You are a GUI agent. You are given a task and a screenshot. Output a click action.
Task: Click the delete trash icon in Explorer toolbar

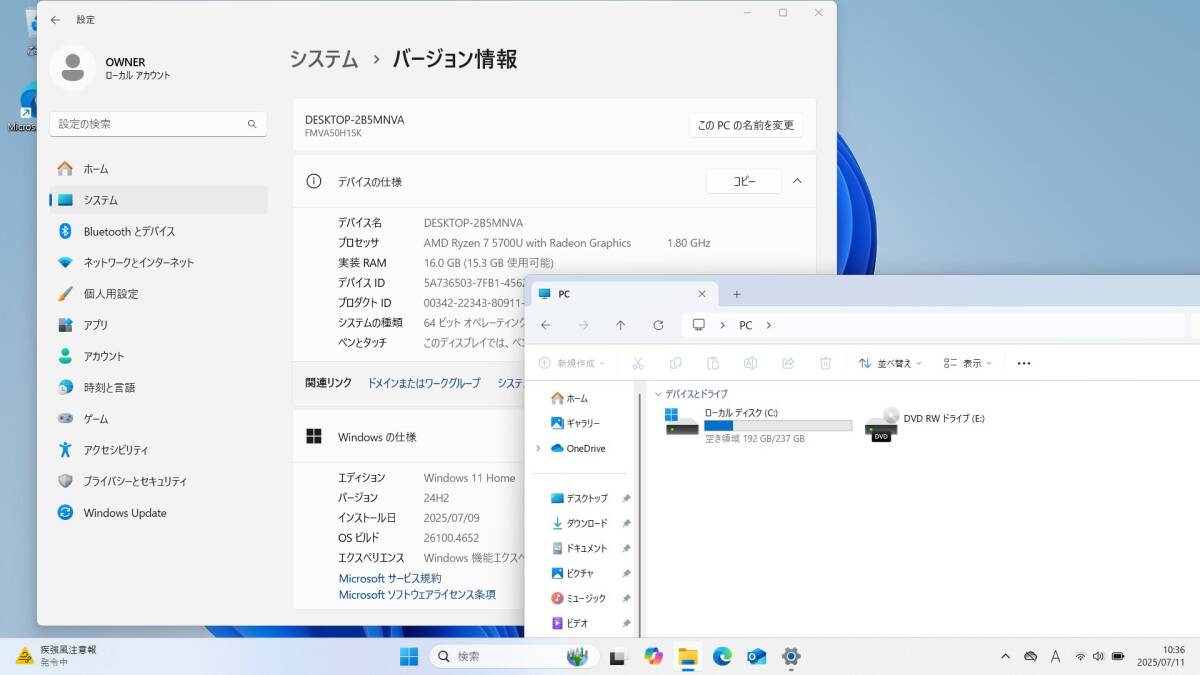coord(825,363)
